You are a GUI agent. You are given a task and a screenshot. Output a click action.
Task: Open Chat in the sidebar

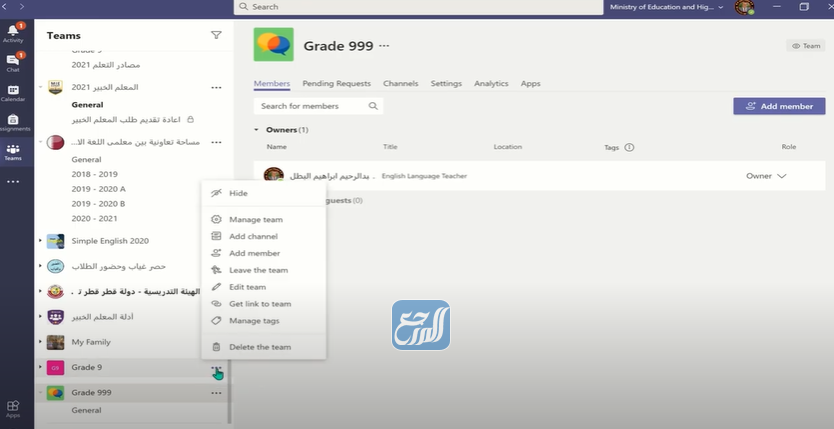click(x=13, y=63)
